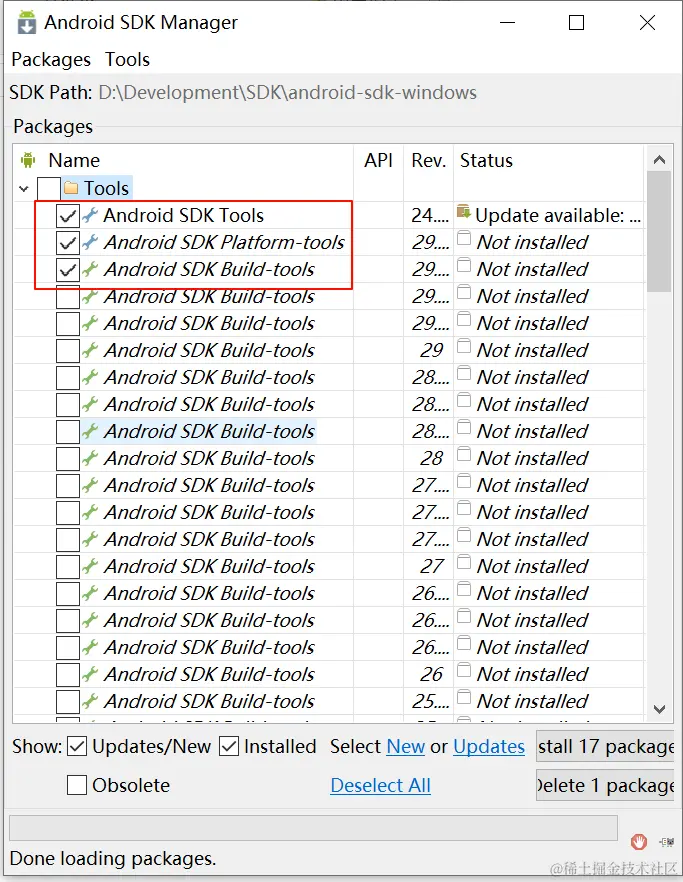Uncheck Android SDK Tools checkbox
Screen dimensions: 683x882
(68, 215)
